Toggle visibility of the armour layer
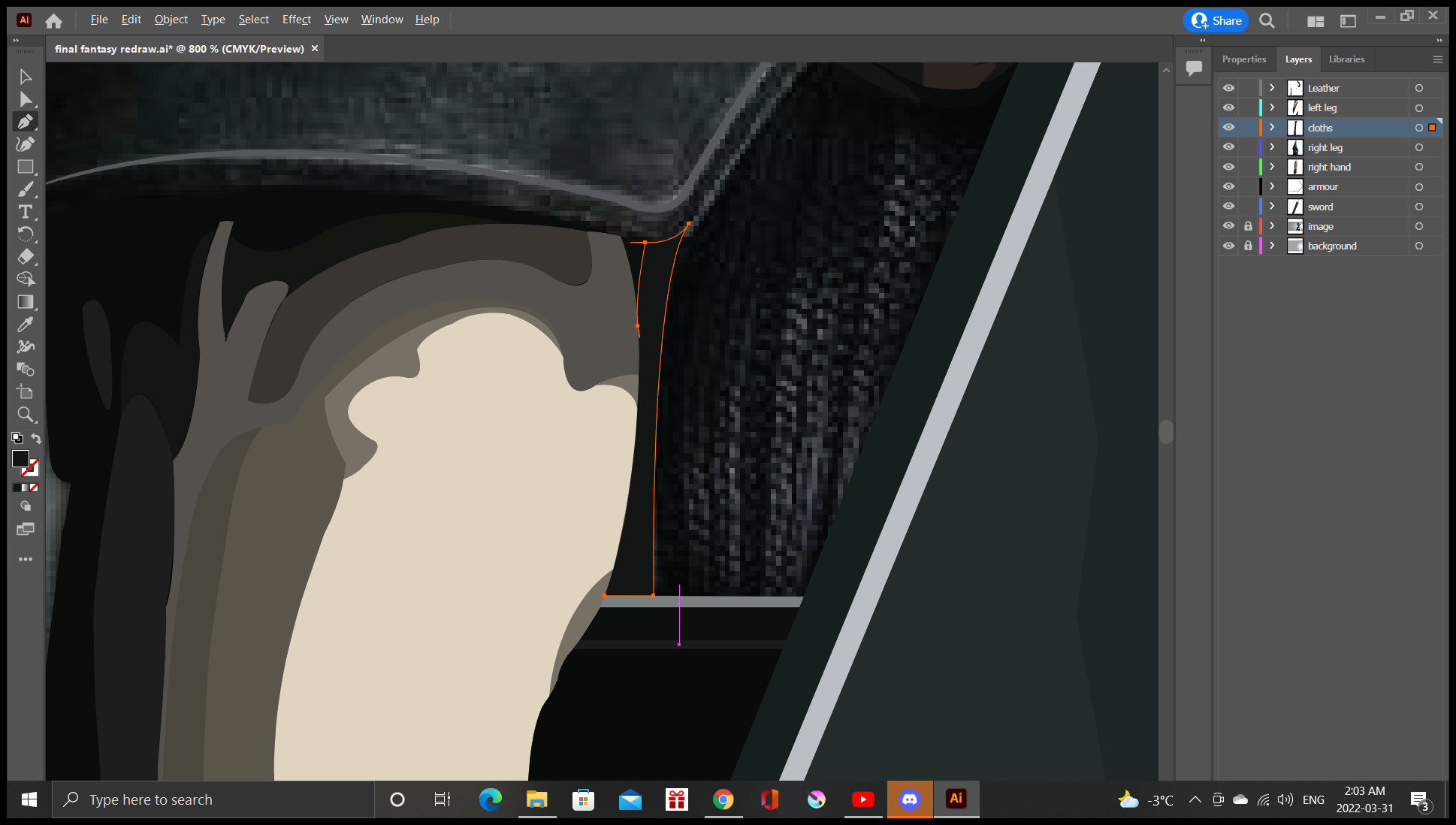Image resolution: width=1456 pixels, height=825 pixels. click(x=1228, y=186)
